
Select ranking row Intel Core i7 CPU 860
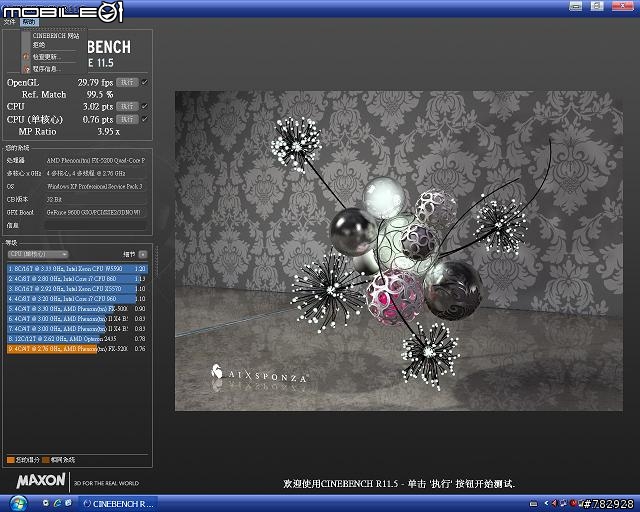pyautogui.click(x=77, y=279)
